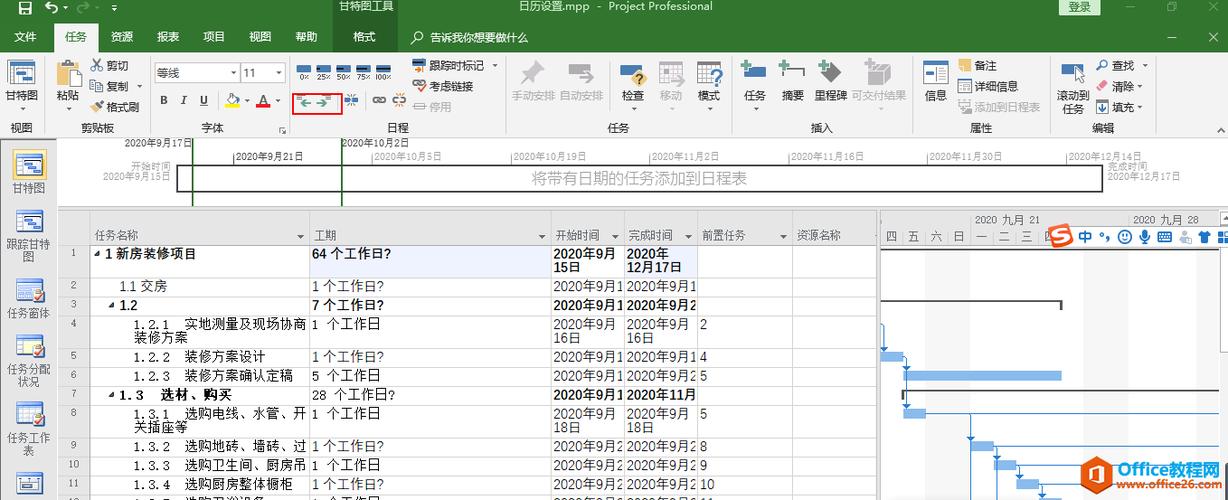The height and width of the screenshot is (500, 1228).
Task: Mark task 0% complete
Action: pyautogui.click(x=304, y=72)
